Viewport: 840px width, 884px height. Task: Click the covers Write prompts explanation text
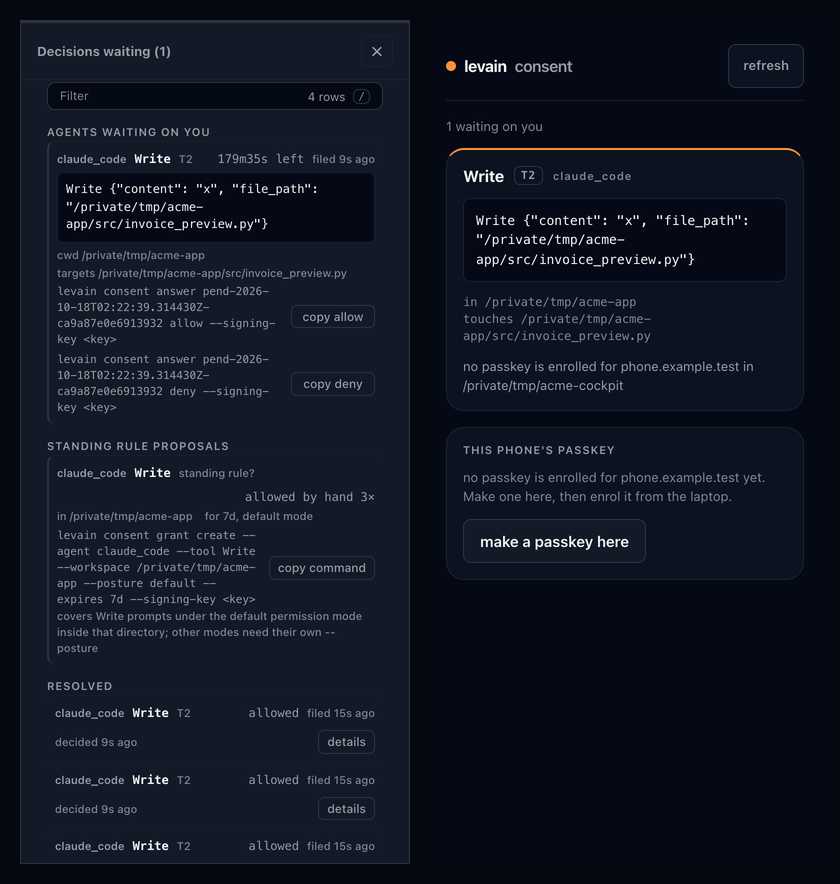point(209,632)
